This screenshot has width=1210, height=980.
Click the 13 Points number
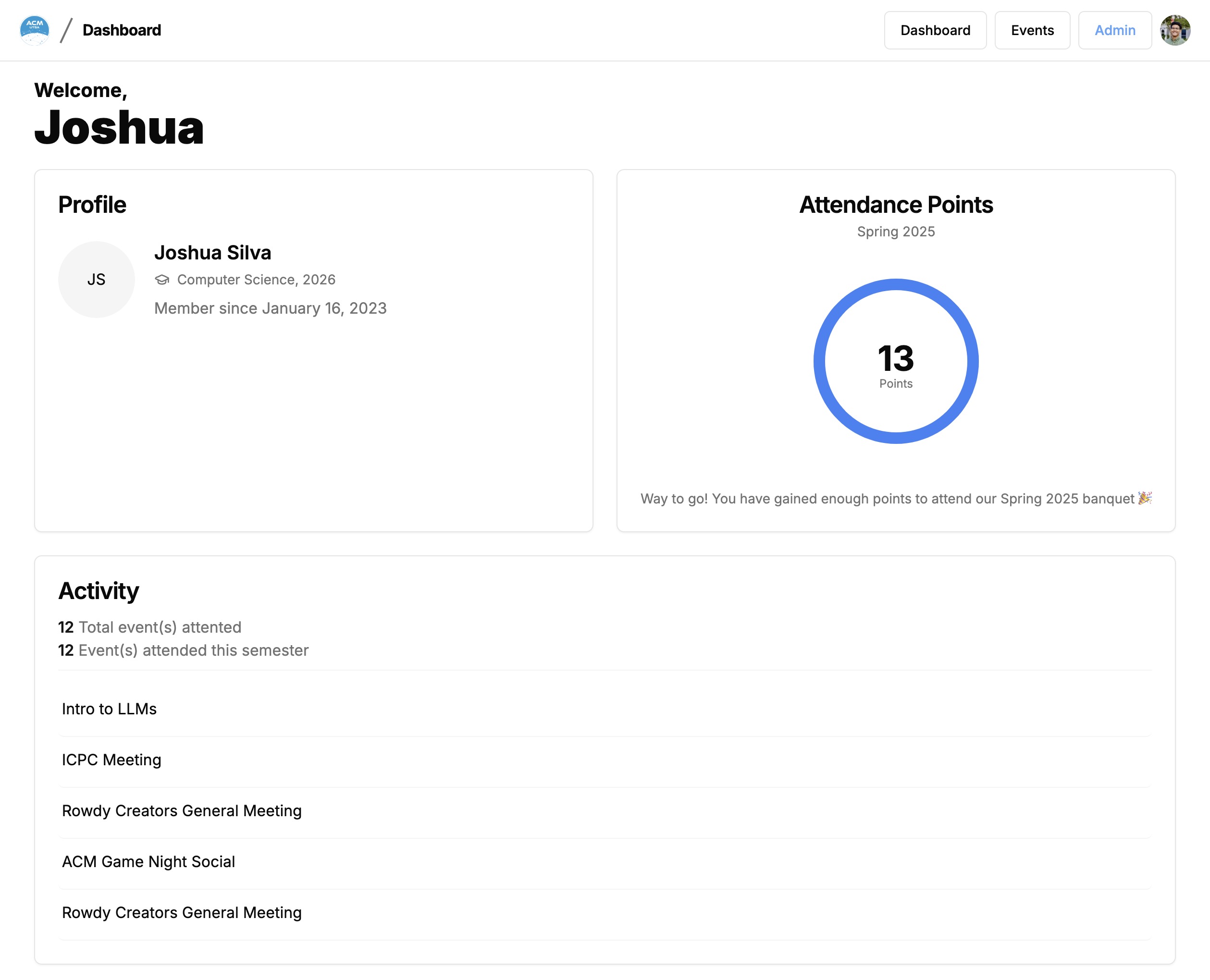point(896,358)
